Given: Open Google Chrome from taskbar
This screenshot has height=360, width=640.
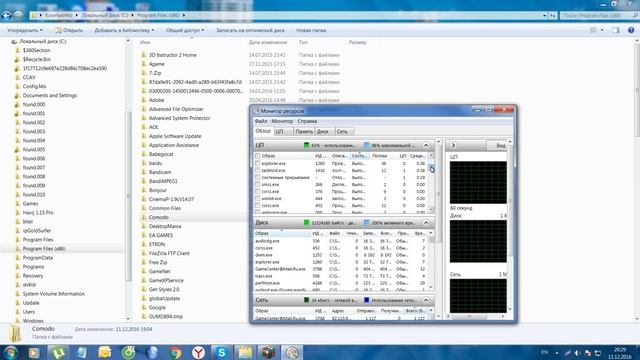Looking at the screenshot, I should click(176, 352).
